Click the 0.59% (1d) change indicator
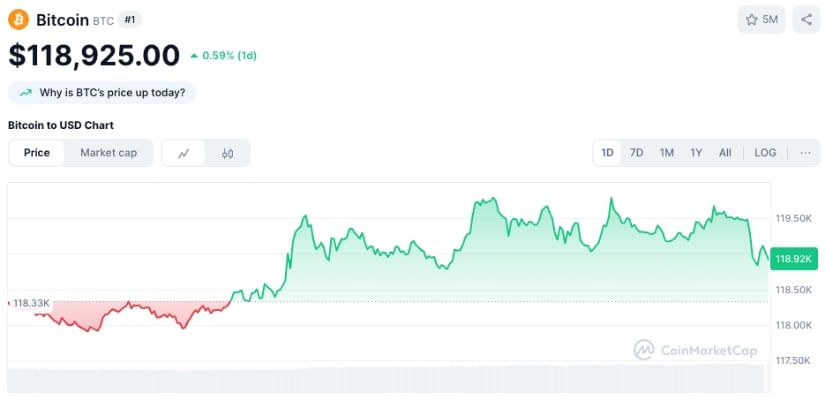This screenshot has height=401, width=825. tap(224, 55)
